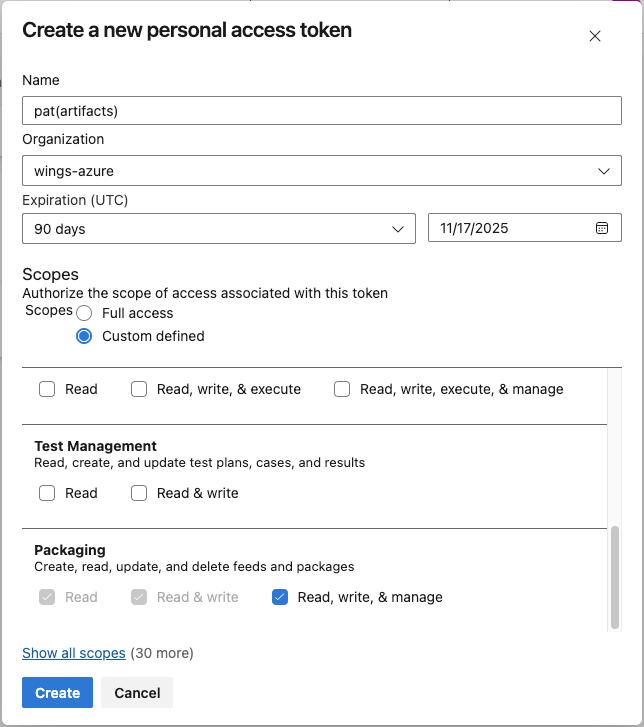
Task: Check Test Management Read & write
Action: pos(139,493)
